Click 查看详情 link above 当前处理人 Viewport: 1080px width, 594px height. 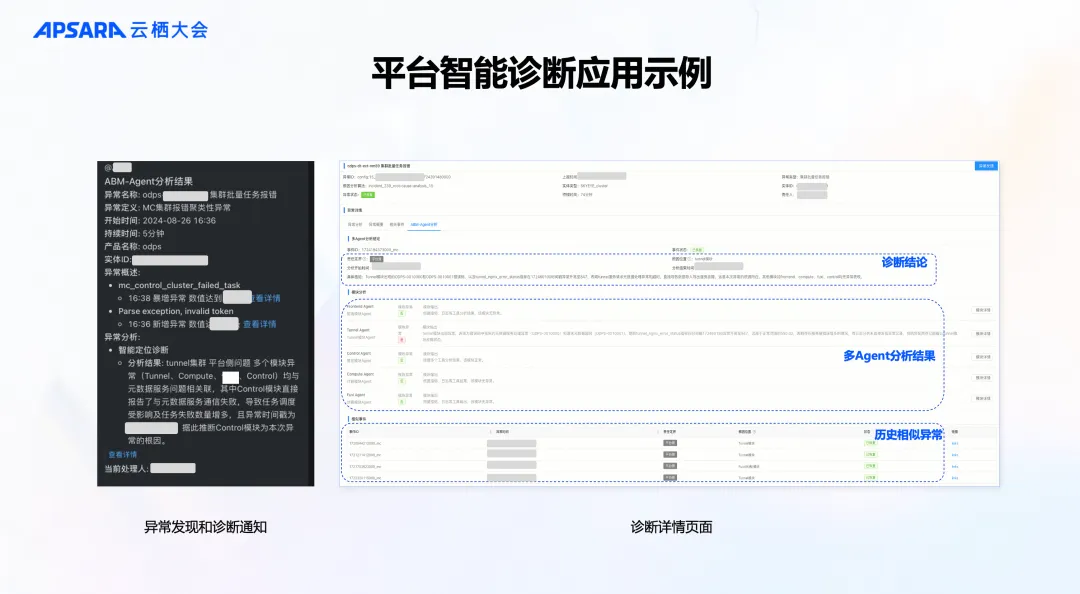(x=123, y=455)
